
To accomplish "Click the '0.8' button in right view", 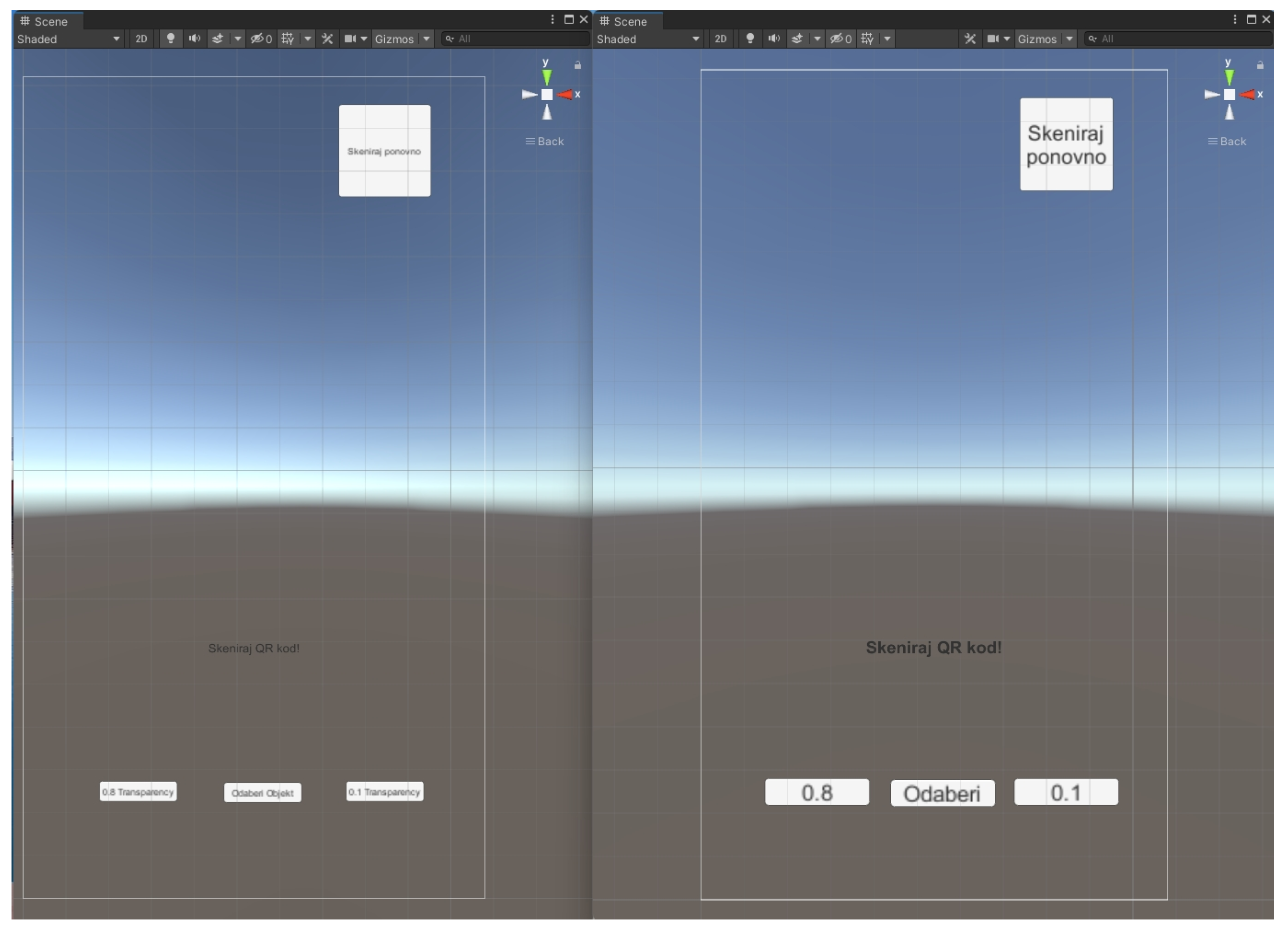I will (x=817, y=792).
